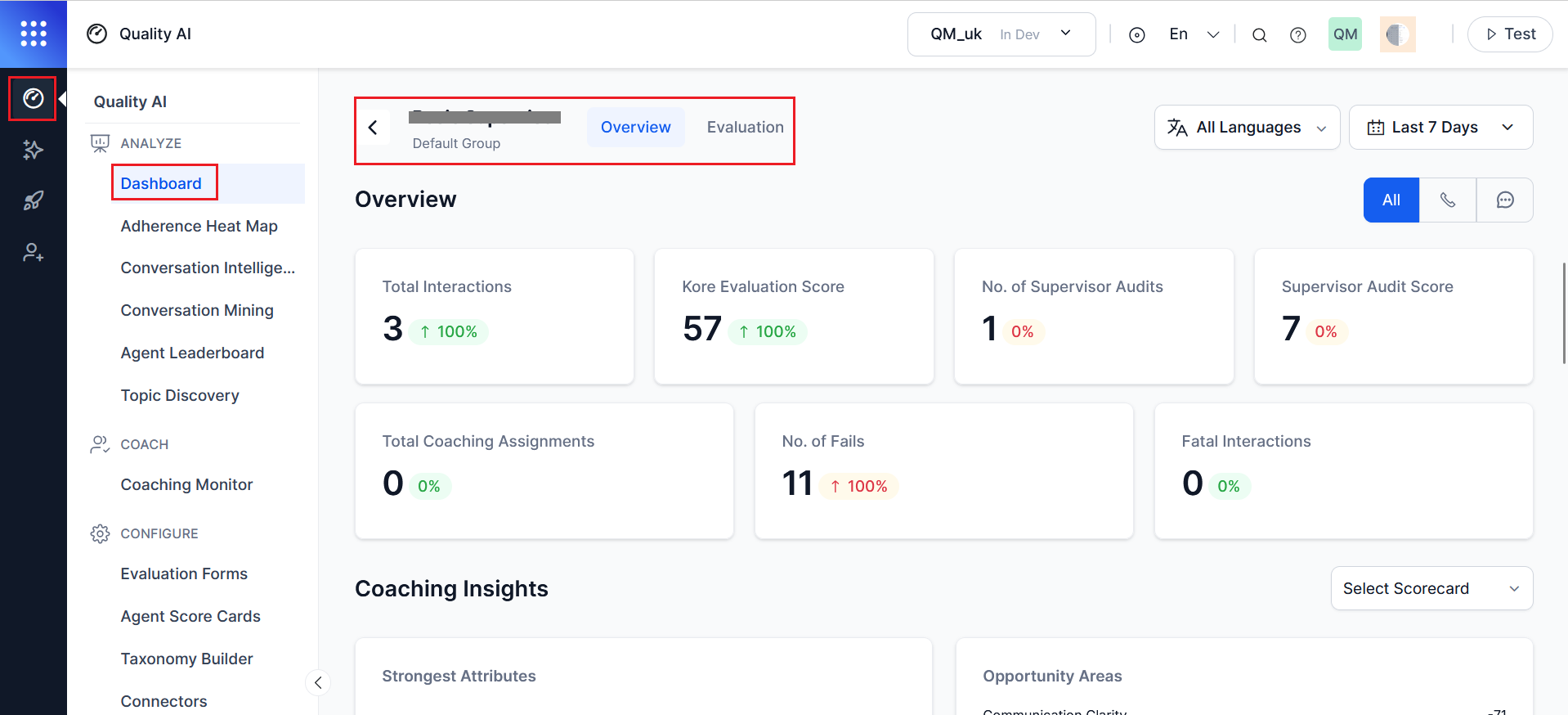The height and width of the screenshot is (715, 1568).
Task: Open the apps grid launcher icon
Action: tap(34, 34)
